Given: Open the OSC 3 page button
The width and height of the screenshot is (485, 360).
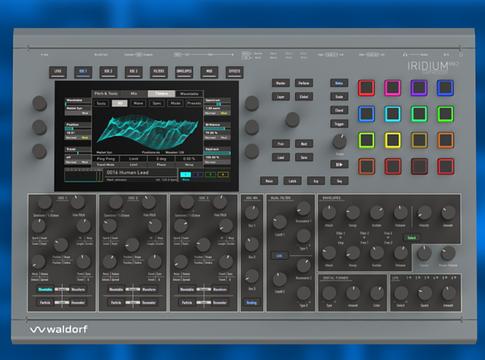Looking at the screenshot, I should [134, 72].
